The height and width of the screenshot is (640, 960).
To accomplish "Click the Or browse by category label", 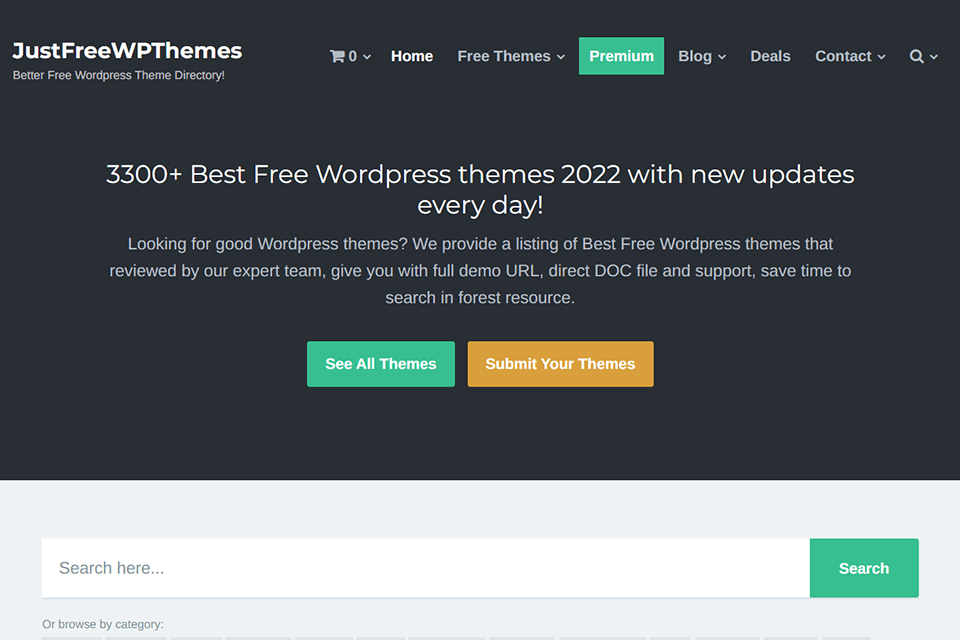I will click(x=103, y=624).
